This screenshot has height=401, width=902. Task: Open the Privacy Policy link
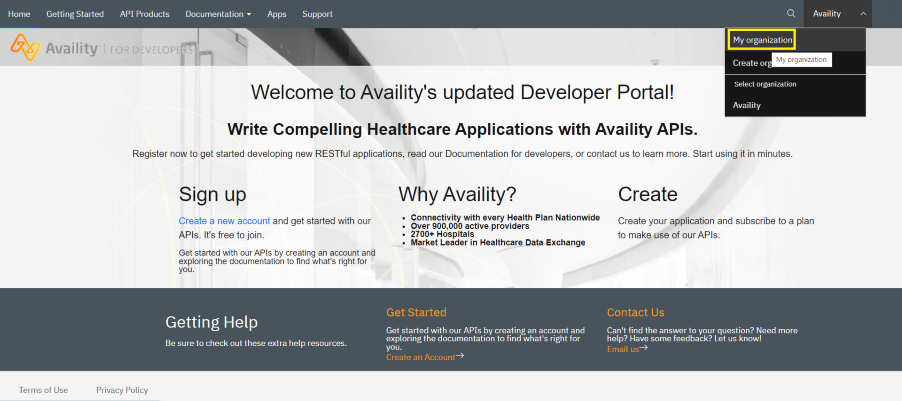point(122,390)
